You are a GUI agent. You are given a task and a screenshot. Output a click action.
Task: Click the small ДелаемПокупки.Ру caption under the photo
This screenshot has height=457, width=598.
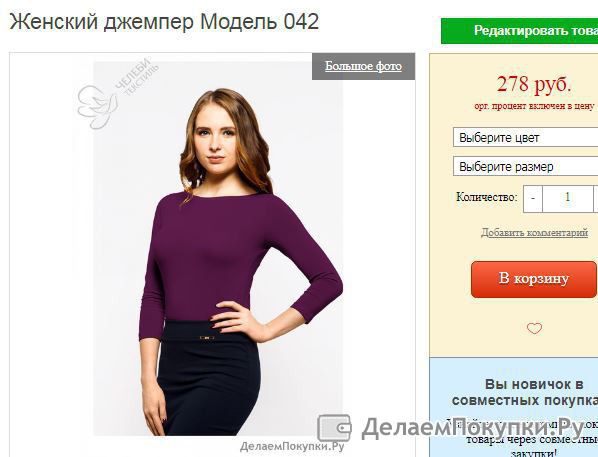pyautogui.click(x=292, y=446)
